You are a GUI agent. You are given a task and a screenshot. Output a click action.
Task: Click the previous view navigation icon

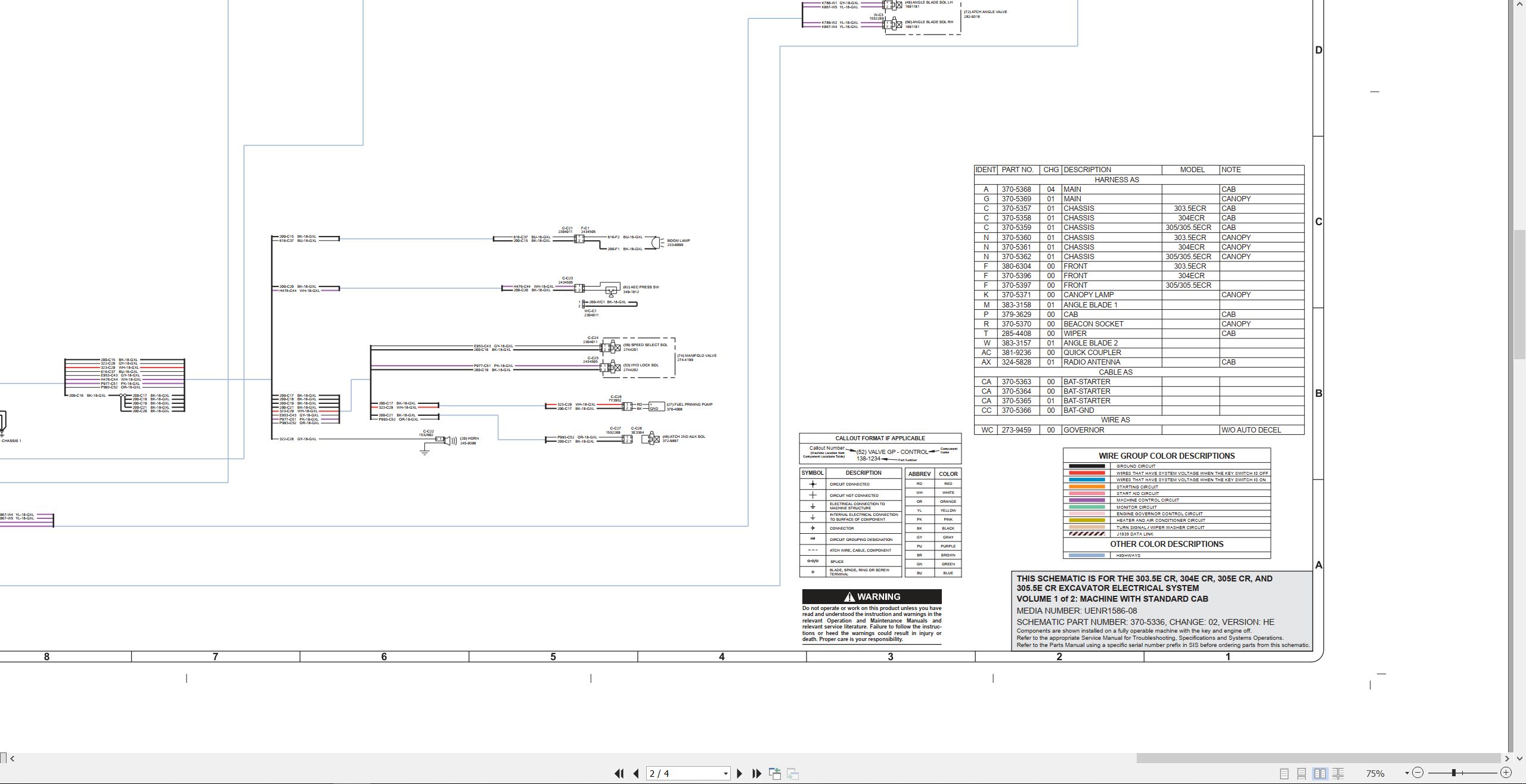(775, 773)
